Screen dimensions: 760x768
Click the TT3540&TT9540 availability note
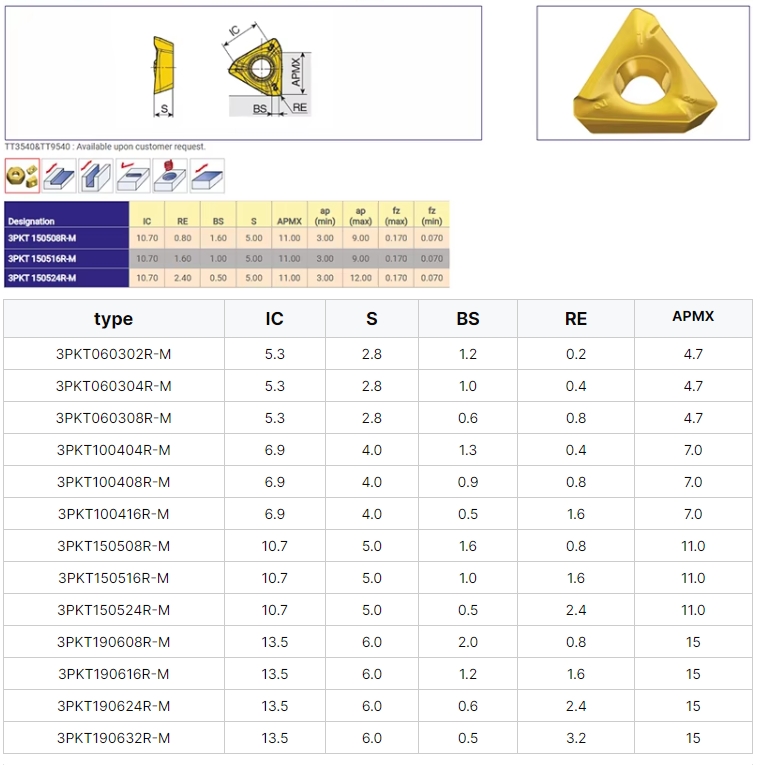point(106,147)
